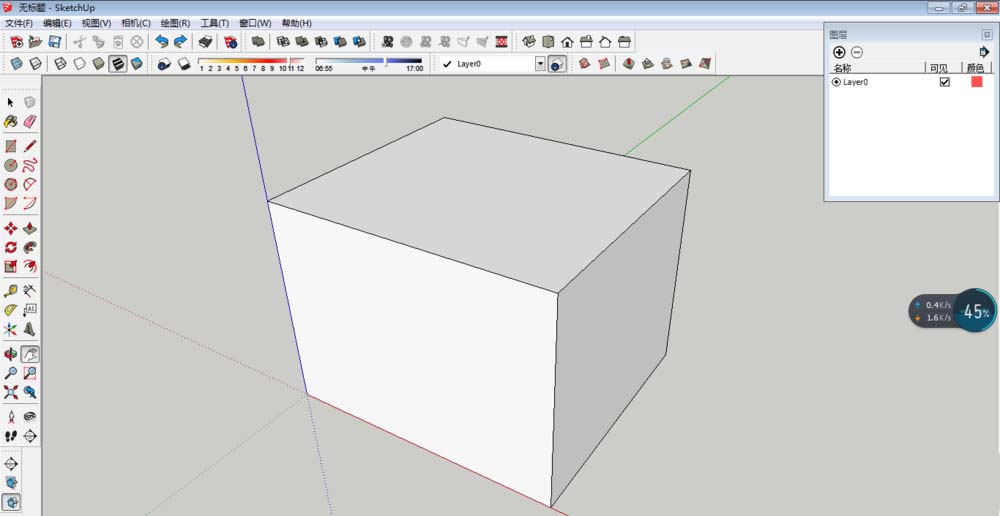Open the layers panel details flyout arrow

click(x=983, y=52)
